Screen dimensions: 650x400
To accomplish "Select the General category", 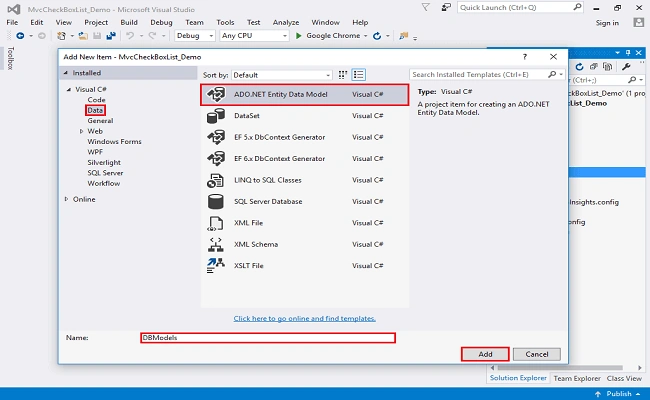I will tap(100, 121).
